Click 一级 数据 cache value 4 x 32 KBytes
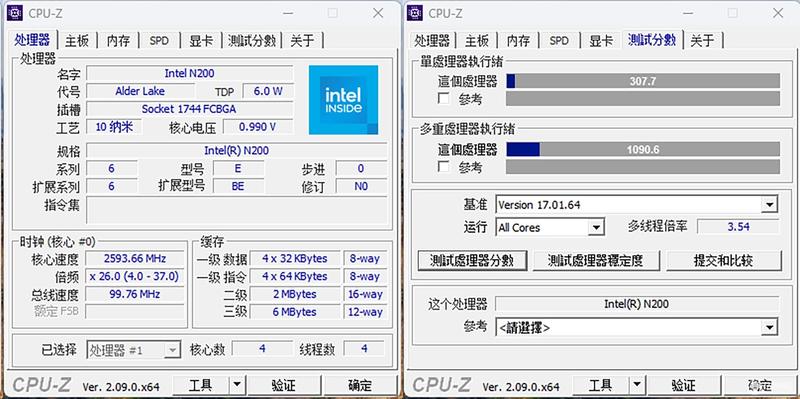Image resolution: width=800 pixels, height=399 pixels. click(x=294, y=259)
